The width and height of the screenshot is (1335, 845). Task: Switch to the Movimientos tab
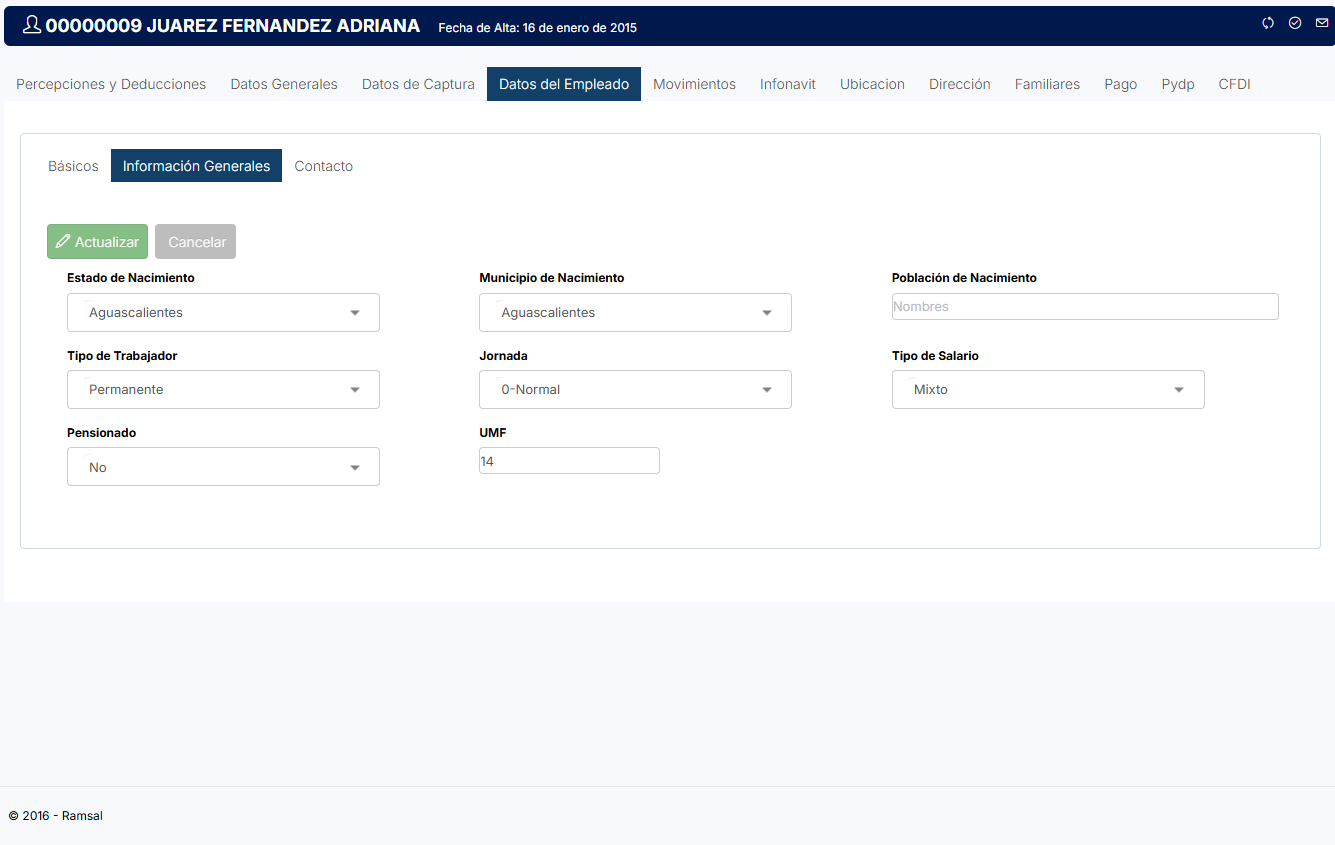point(694,84)
